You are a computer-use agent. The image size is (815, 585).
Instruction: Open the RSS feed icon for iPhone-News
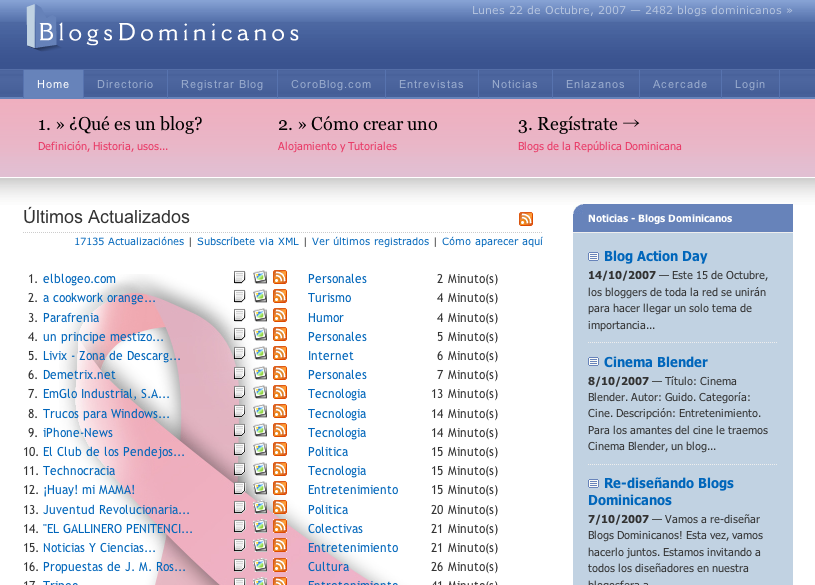280,431
